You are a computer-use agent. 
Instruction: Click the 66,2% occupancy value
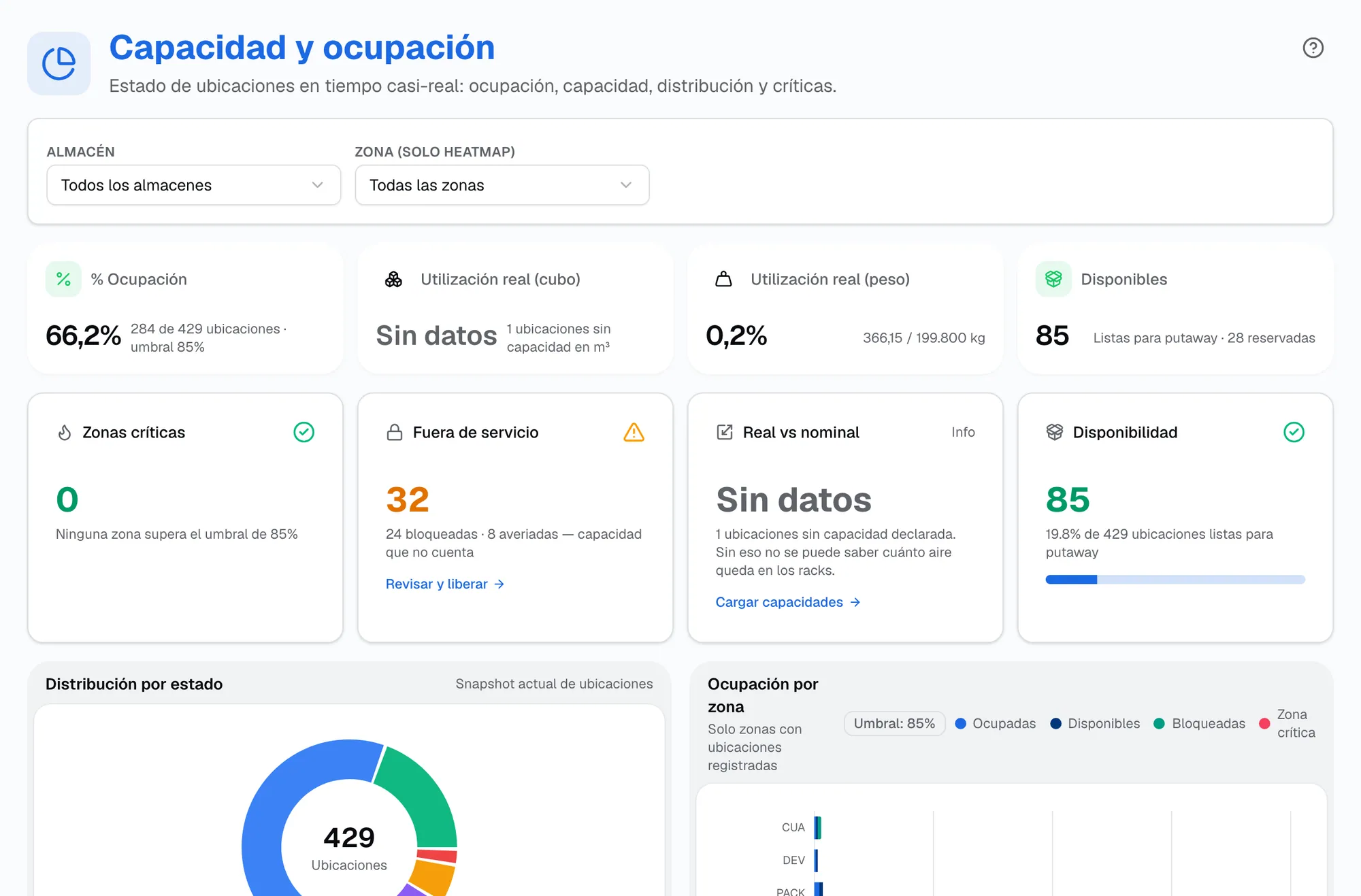pyautogui.click(x=83, y=335)
